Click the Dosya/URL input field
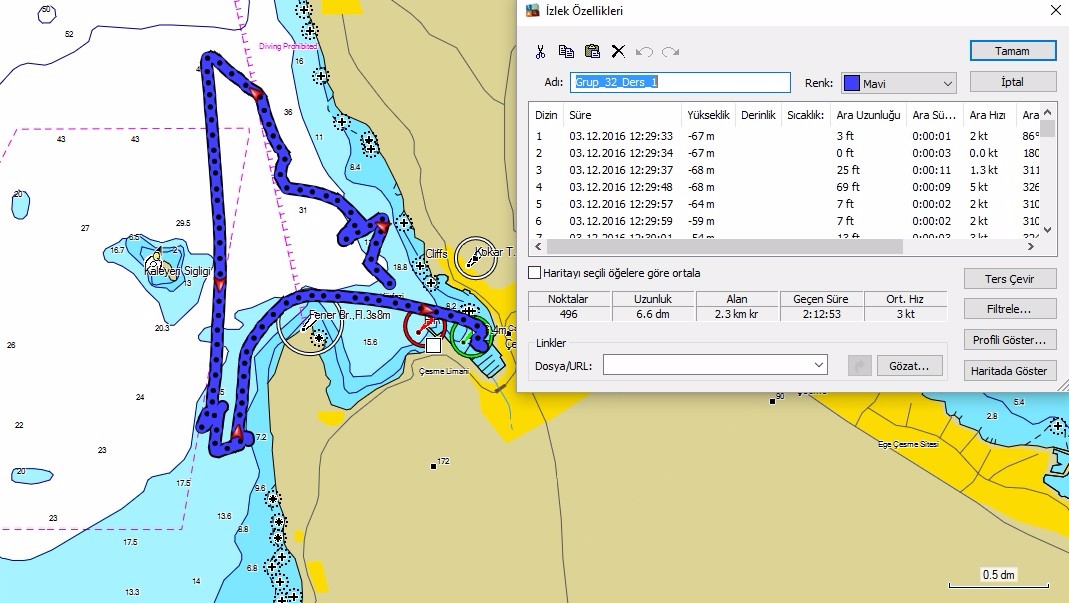Screen dimensions: 1069x603 pyautogui.click(x=714, y=365)
